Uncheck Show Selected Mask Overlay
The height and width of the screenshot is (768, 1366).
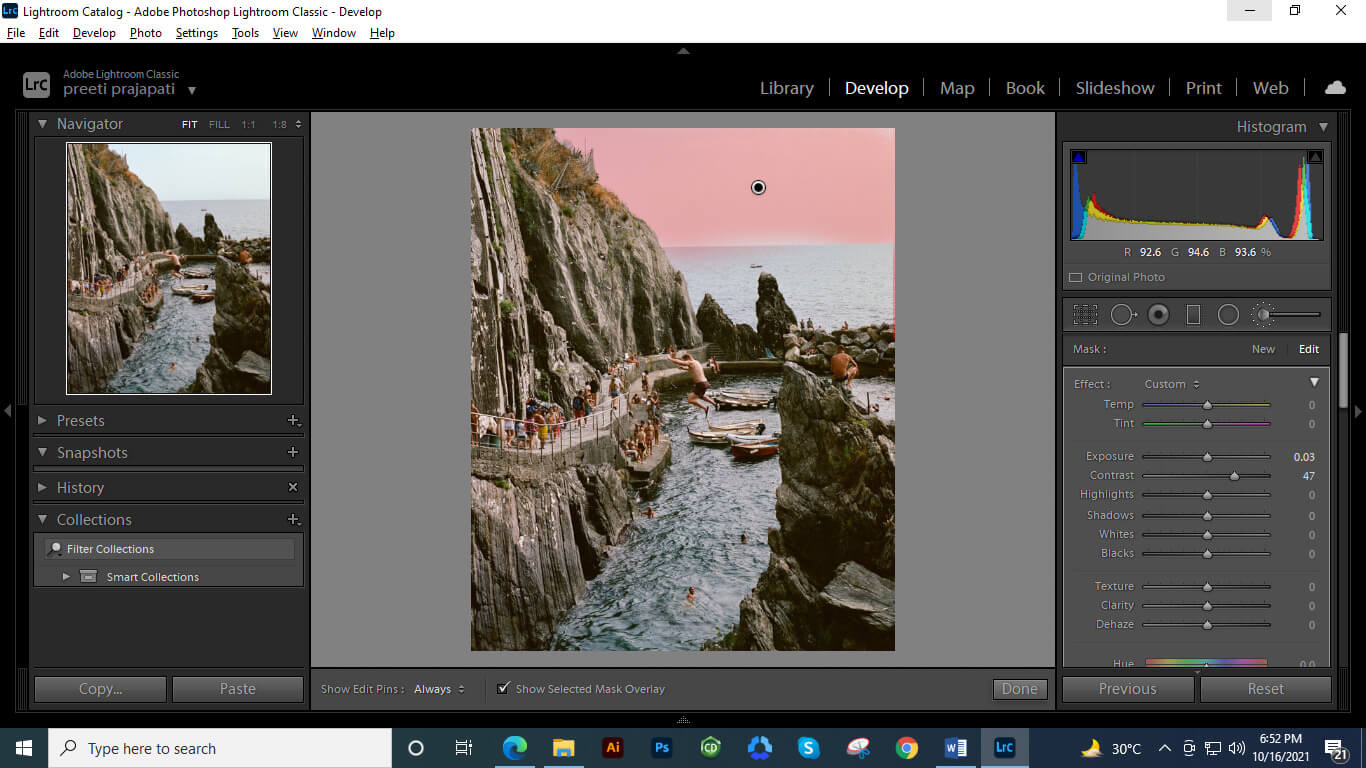pyautogui.click(x=503, y=688)
